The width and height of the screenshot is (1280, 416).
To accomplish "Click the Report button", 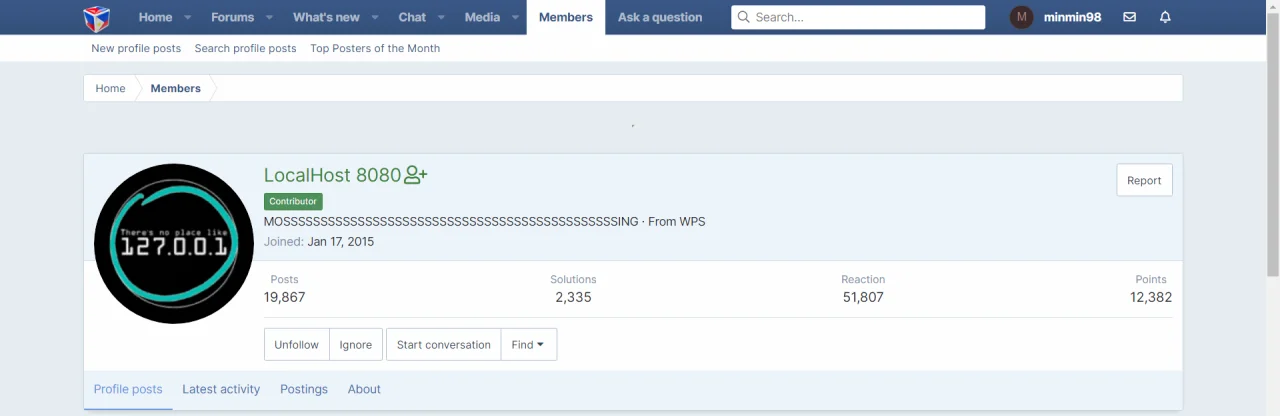I will click(1144, 180).
